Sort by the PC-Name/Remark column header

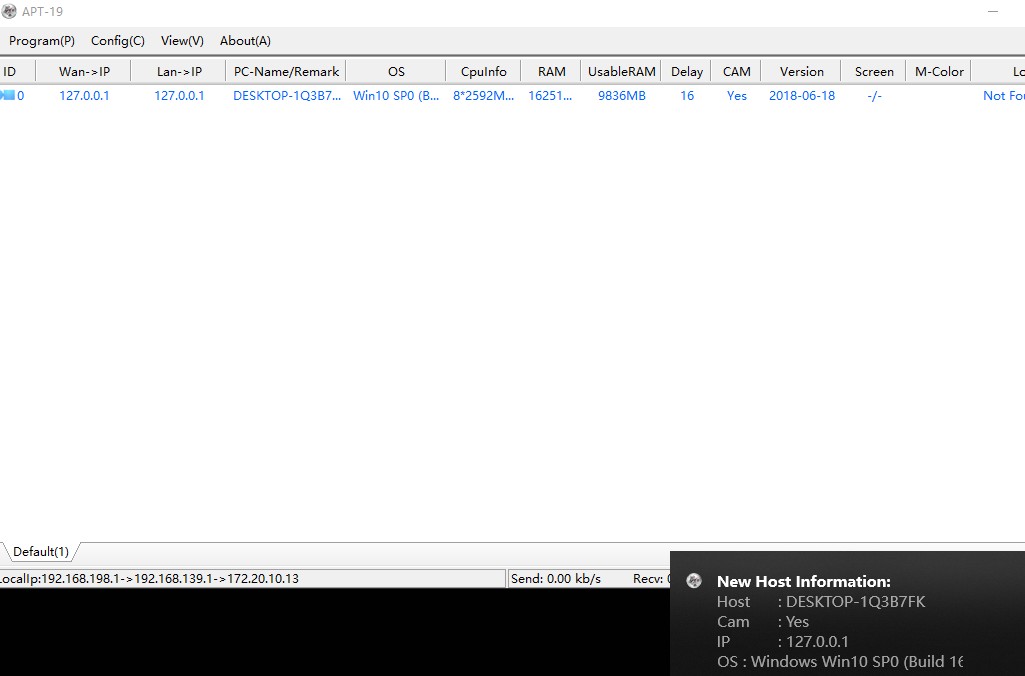[x=286, y=71]
